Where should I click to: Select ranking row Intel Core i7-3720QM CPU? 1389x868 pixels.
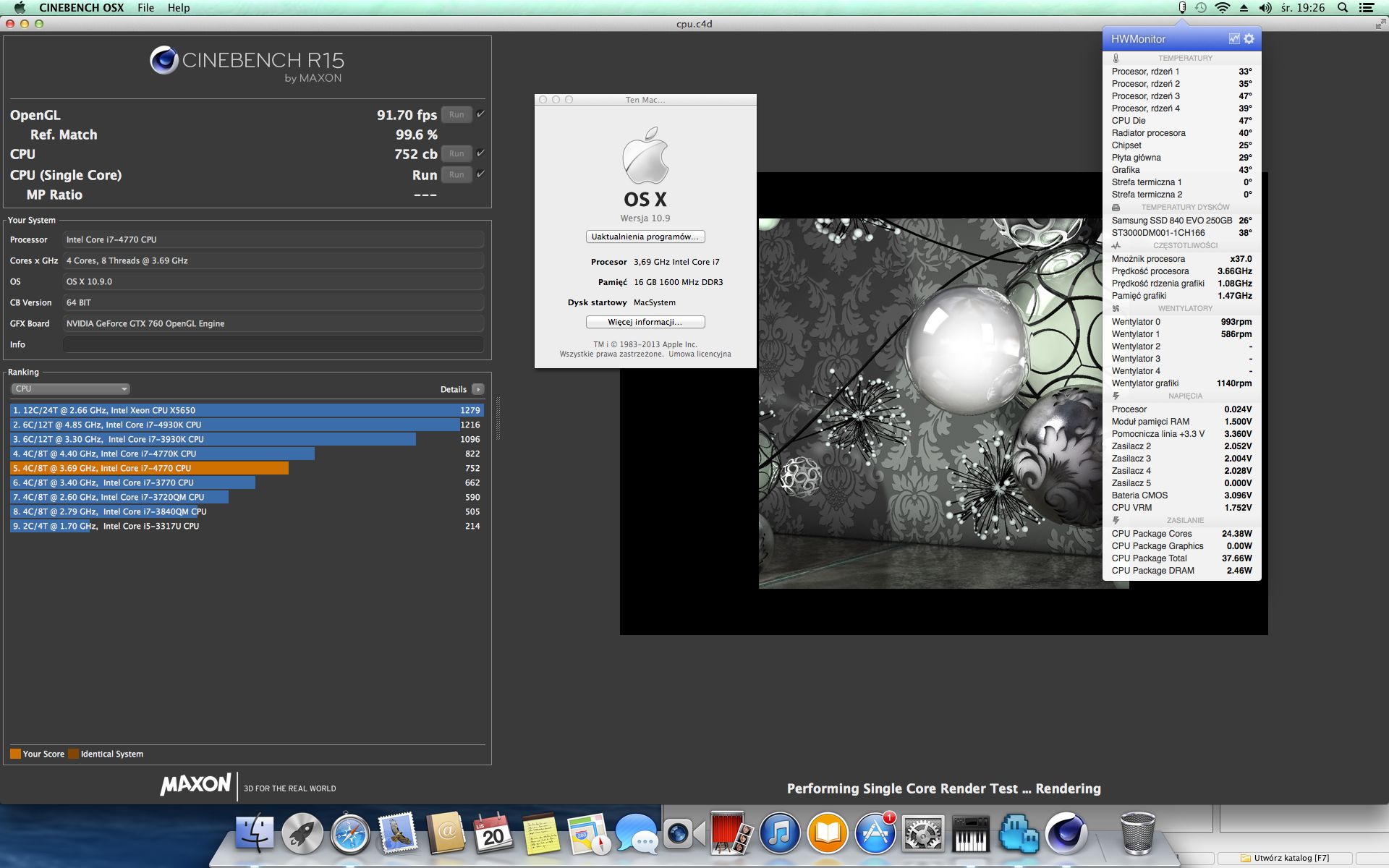tap(247, 497)
